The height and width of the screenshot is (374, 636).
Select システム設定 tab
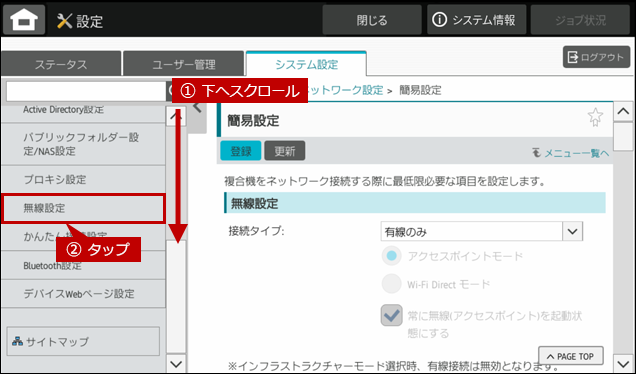[306, 64]
